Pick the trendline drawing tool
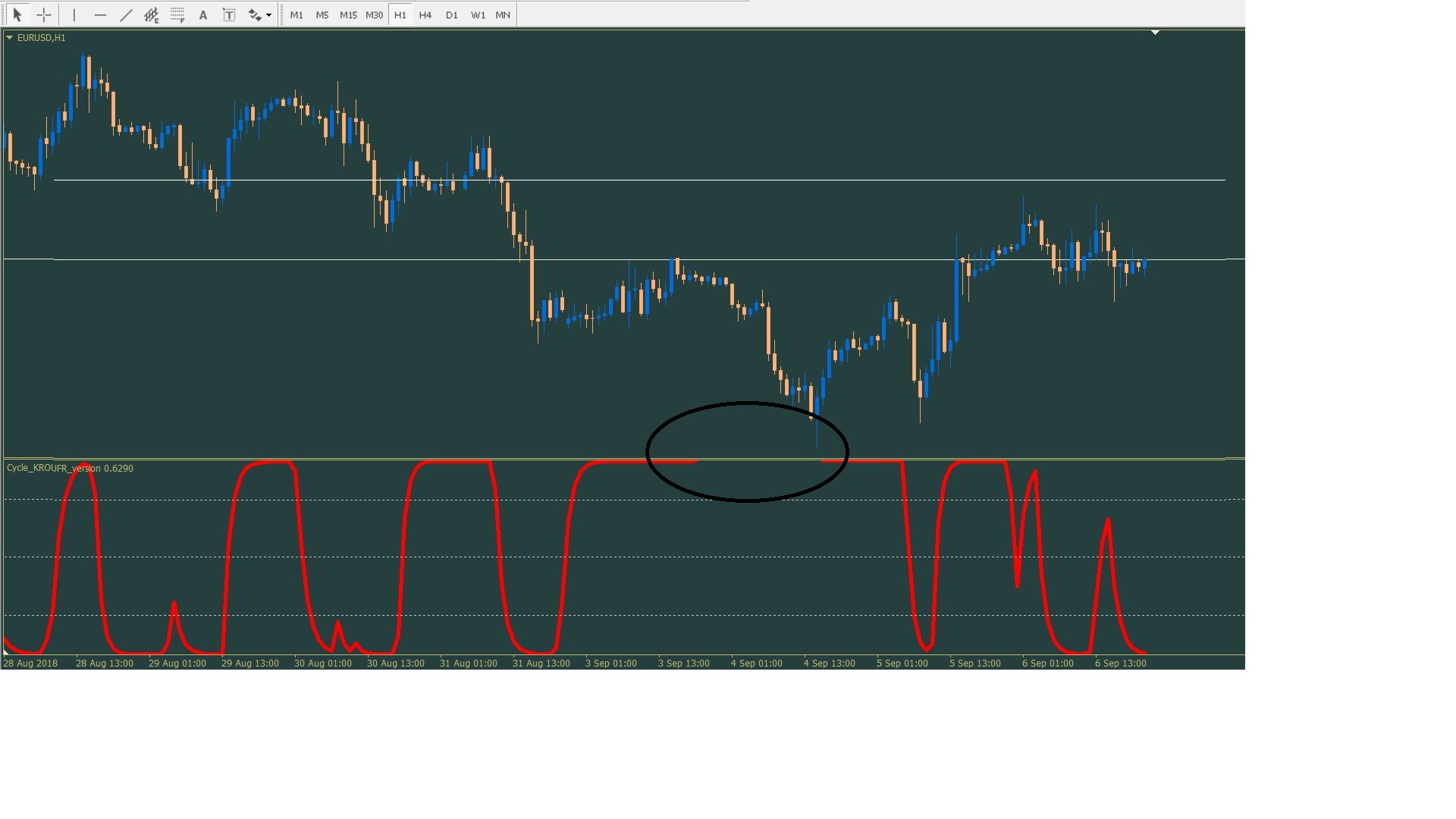The image size is (1456, 819). [x=126, y=14]
